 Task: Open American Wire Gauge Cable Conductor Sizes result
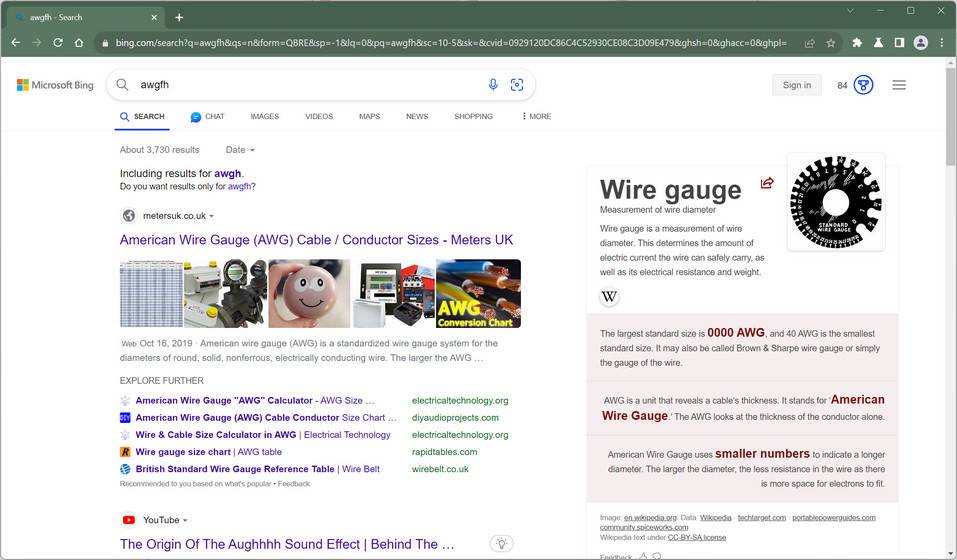point(316,240)
